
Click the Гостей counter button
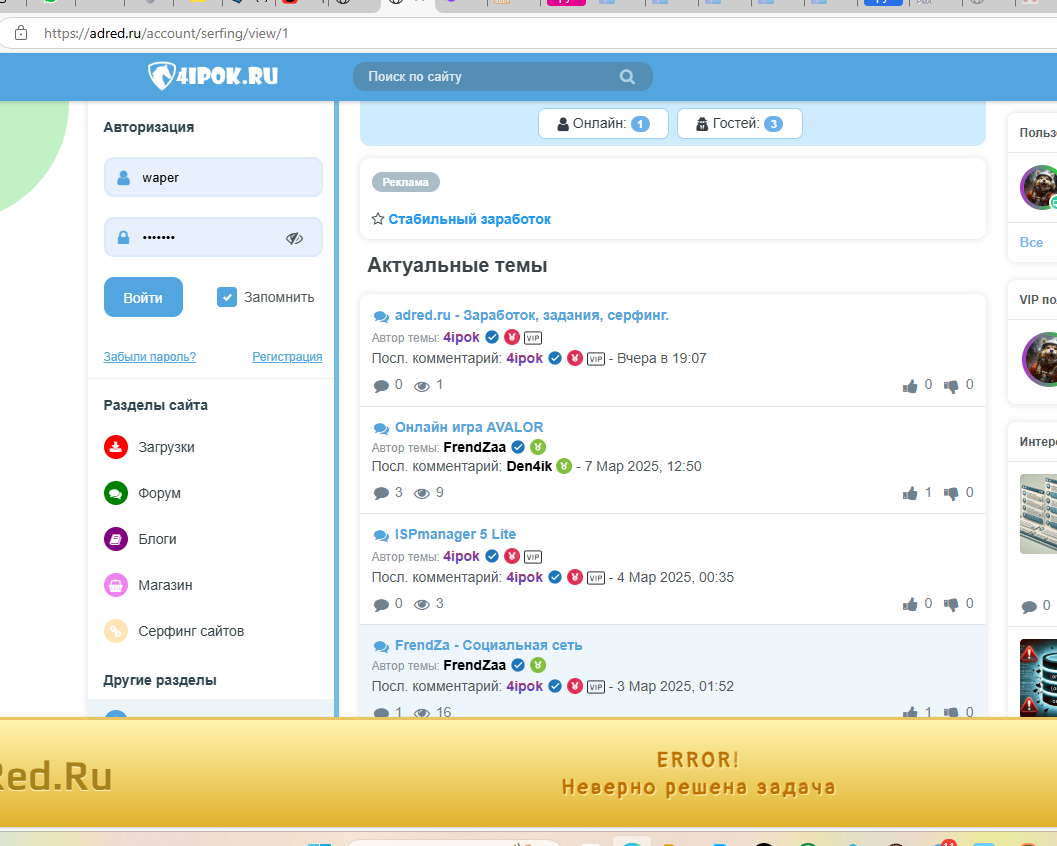pyautogui.click(x=739, y=124)
